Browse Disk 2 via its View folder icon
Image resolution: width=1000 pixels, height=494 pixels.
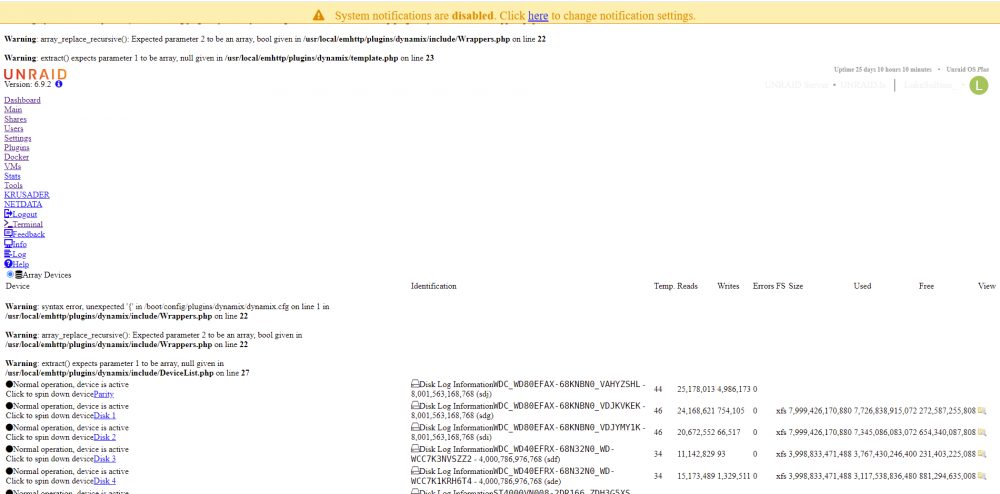[982, 432]
